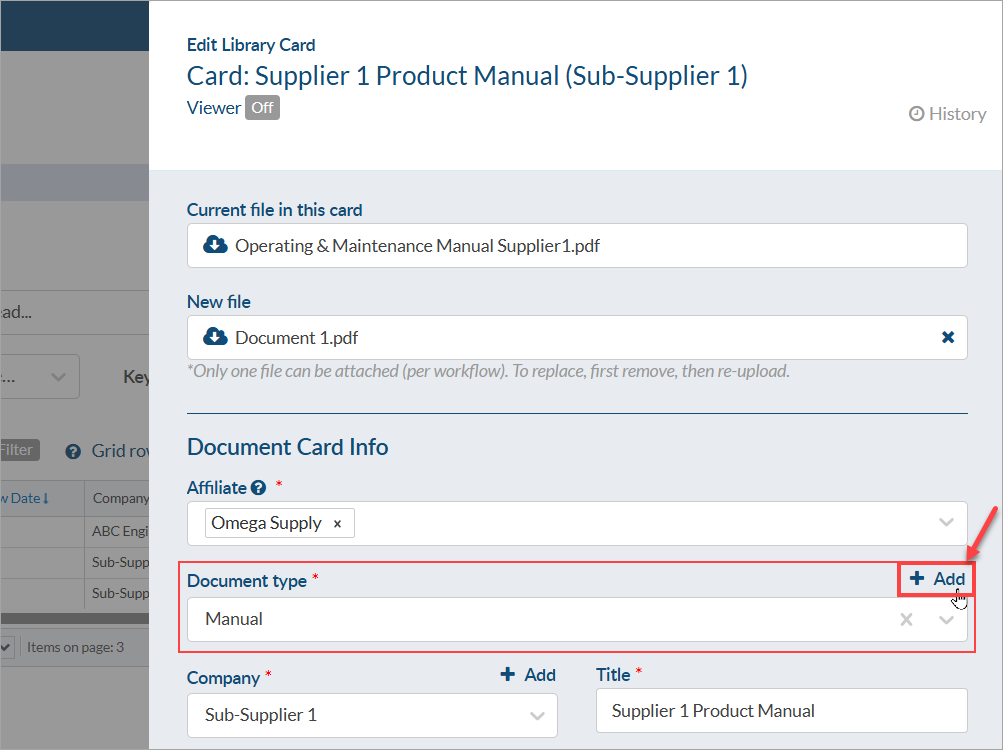
Task: Click the Filter button in background grid
Action: click(19, 450)
